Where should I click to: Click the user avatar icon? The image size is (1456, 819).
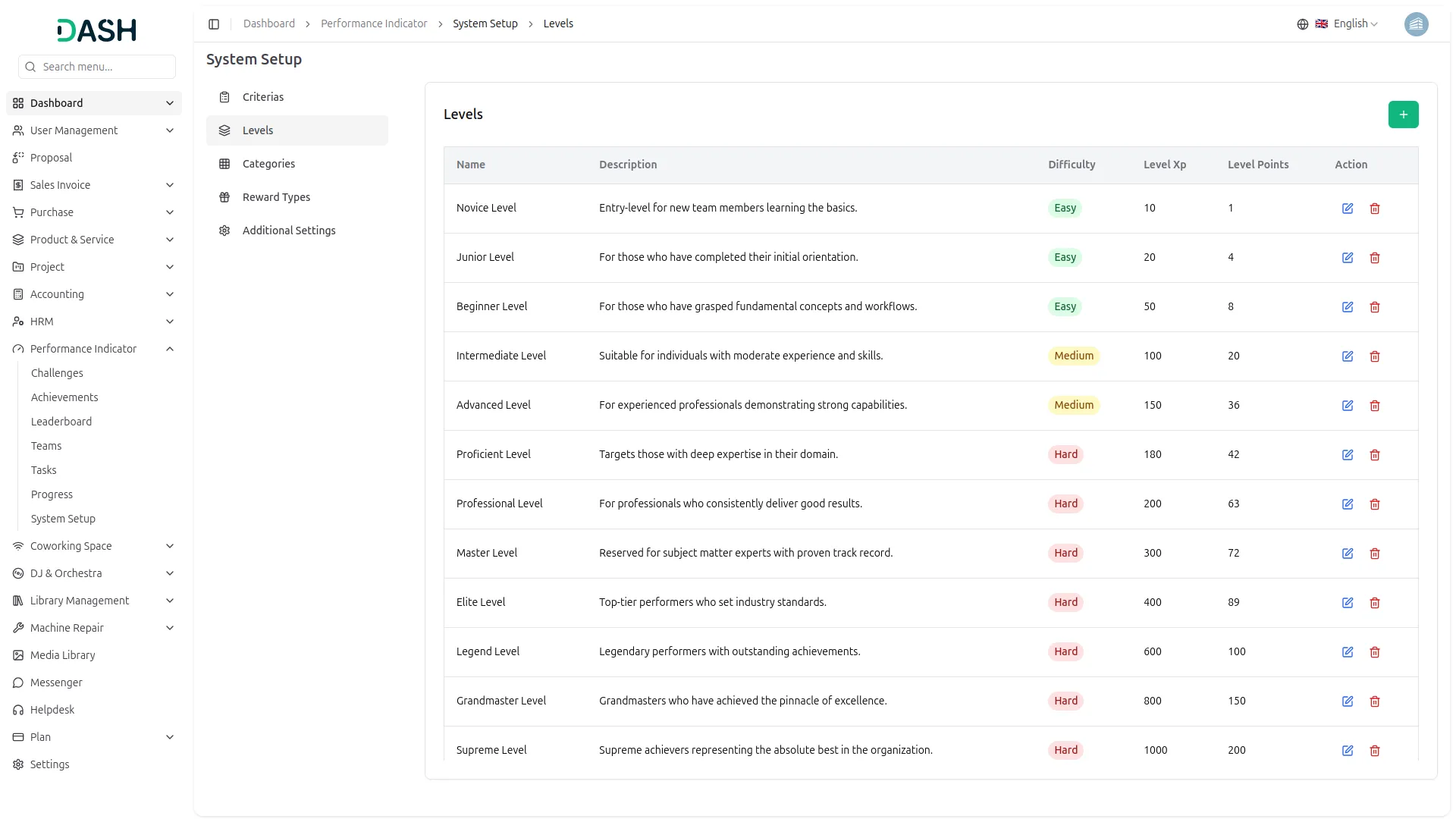pyautogui.click(x=1416, y=24)
